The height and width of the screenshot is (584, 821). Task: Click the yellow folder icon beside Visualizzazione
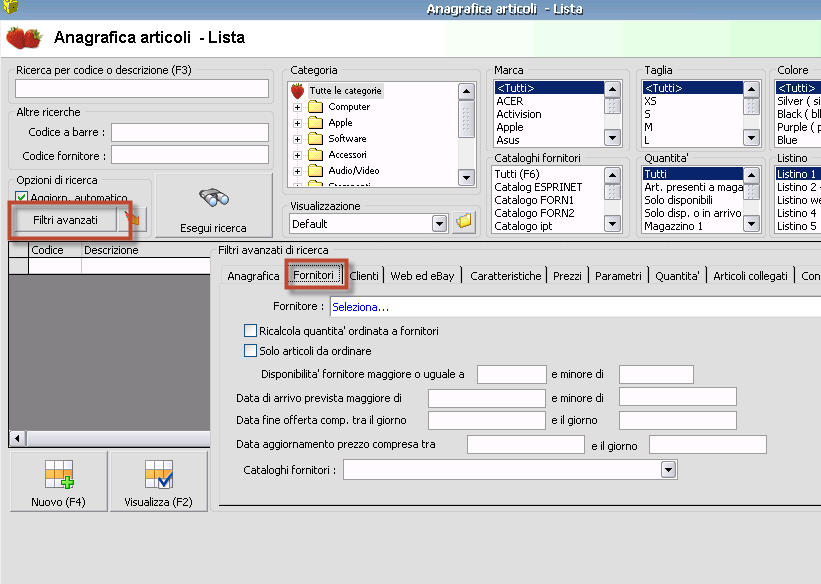tap(464, 222)
